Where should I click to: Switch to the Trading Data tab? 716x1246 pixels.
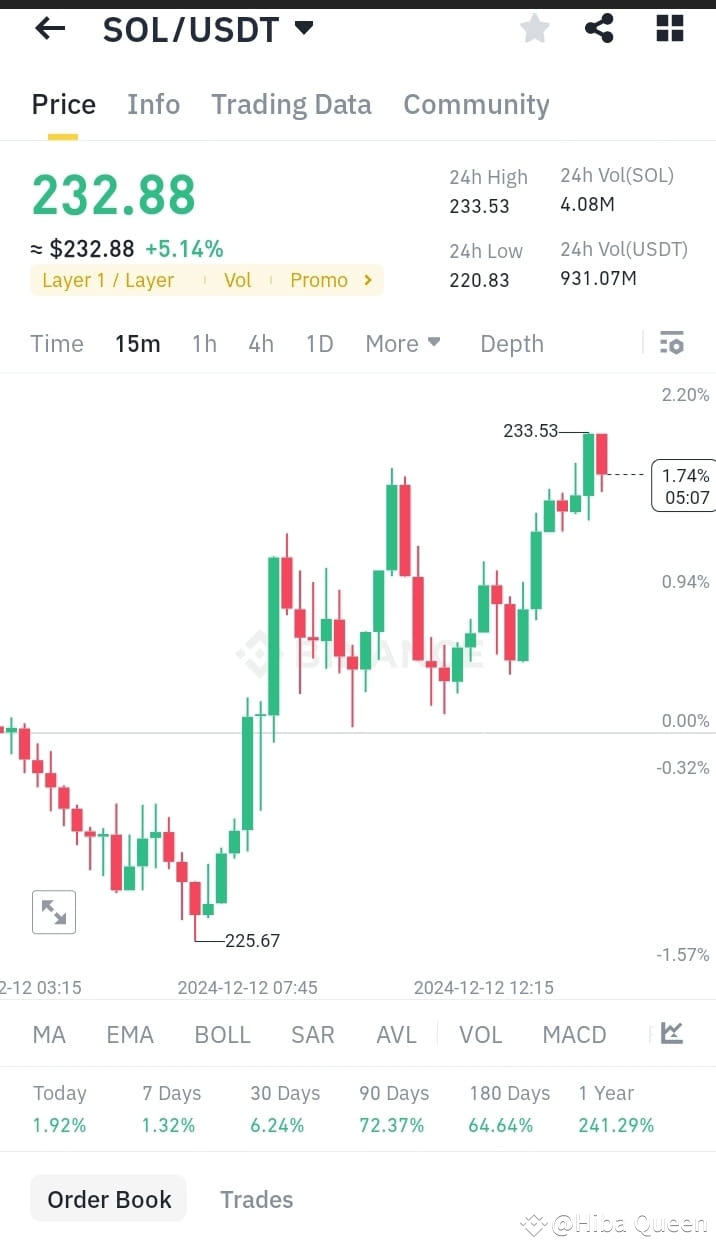(x=291, y=104)
